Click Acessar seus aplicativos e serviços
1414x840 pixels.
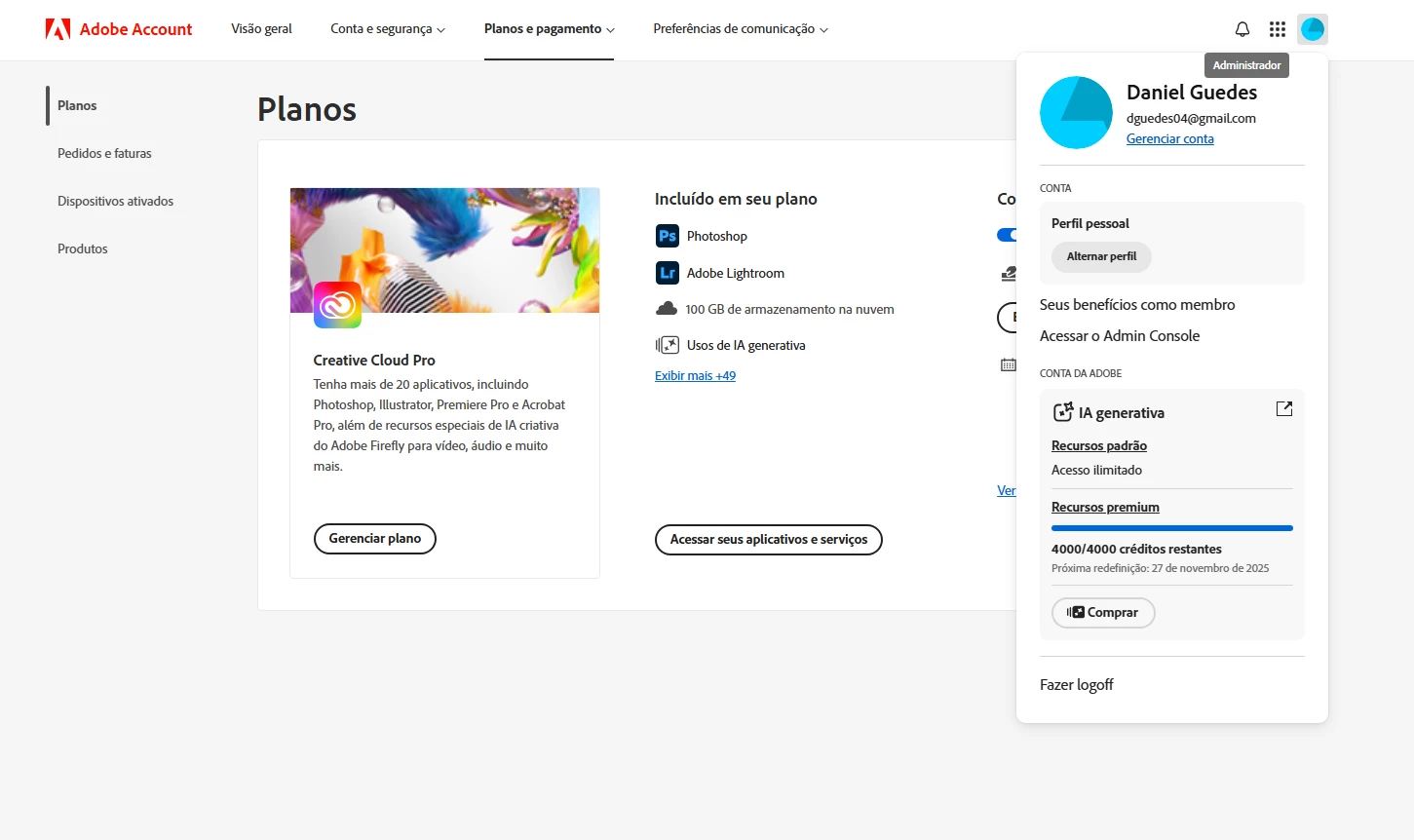[x=769, y=539]
